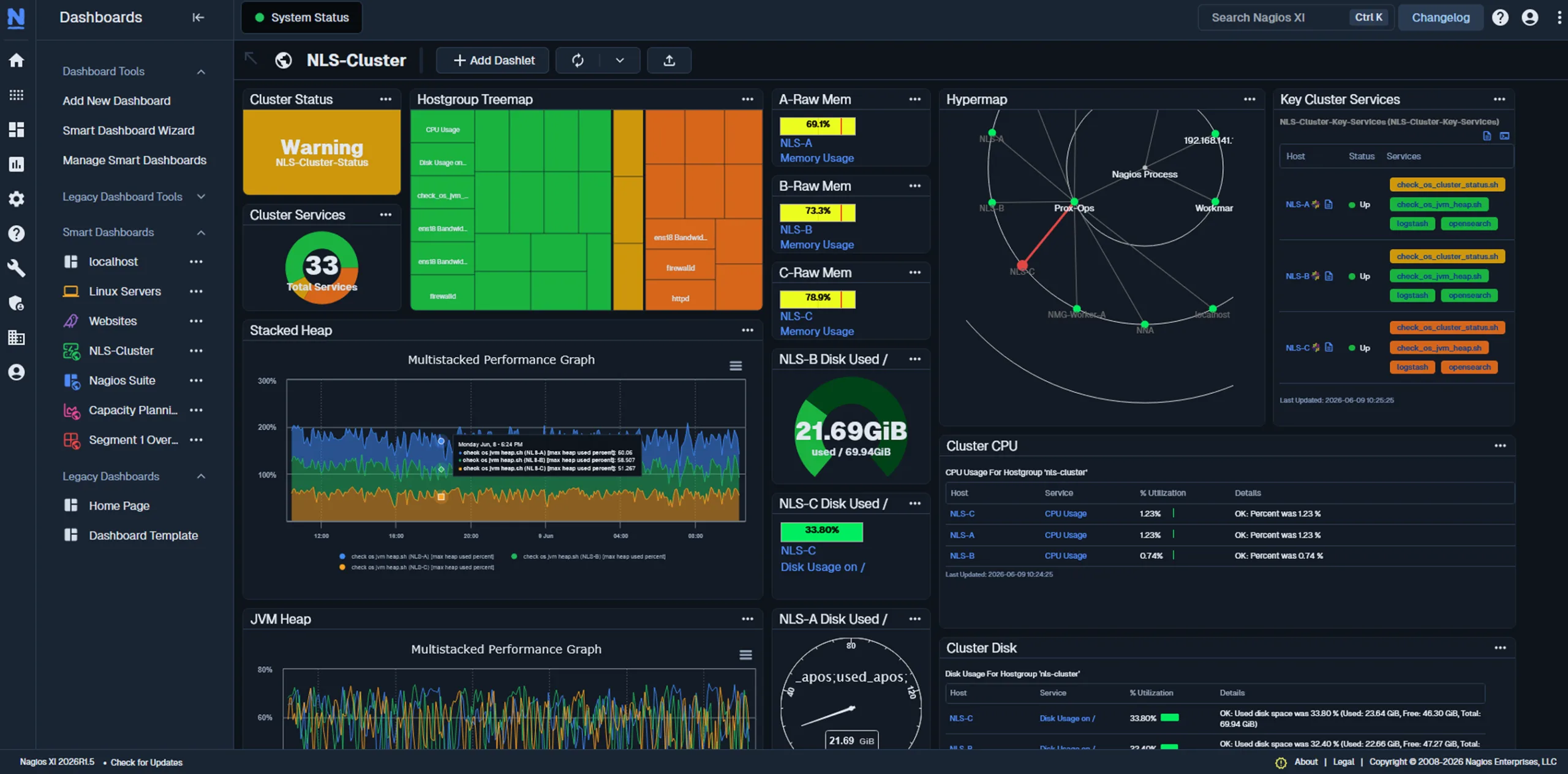Select the NLS-Cluster dashboard in sidebar
The height and width of the screenshot is (774, 1568).
tap(121, 351)
